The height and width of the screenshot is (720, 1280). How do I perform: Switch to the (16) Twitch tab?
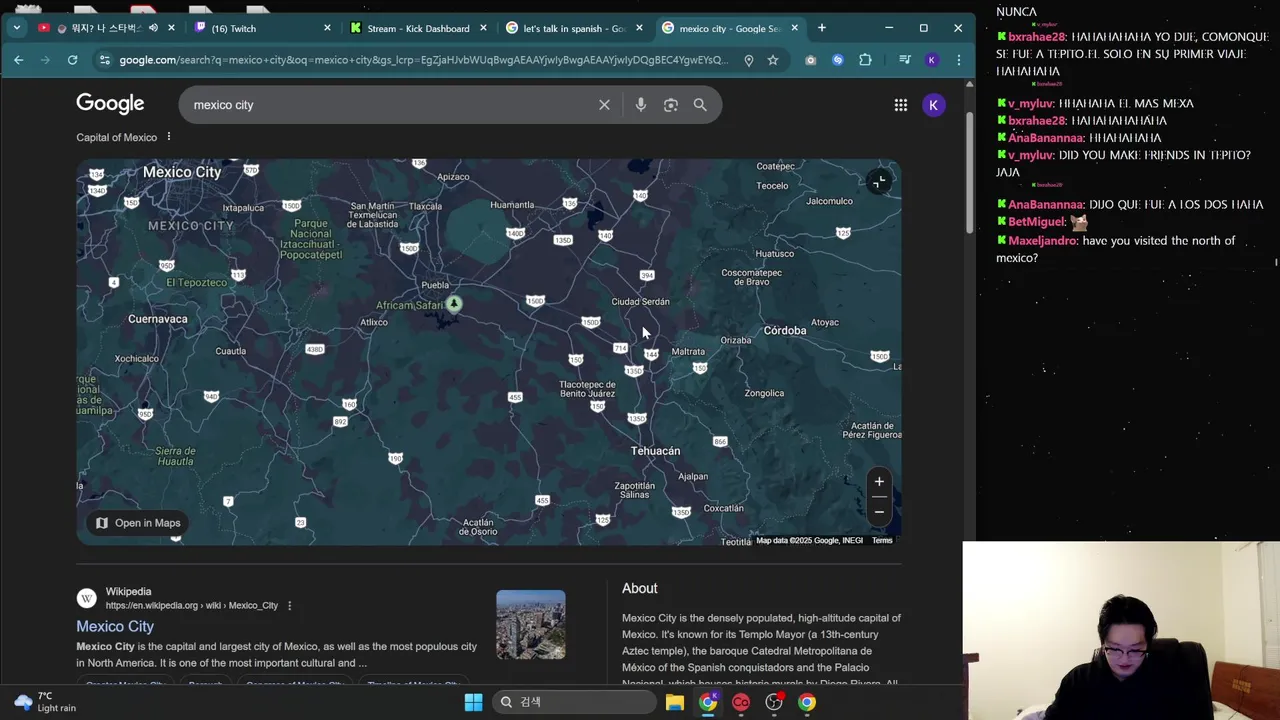[x=263, y=28]
